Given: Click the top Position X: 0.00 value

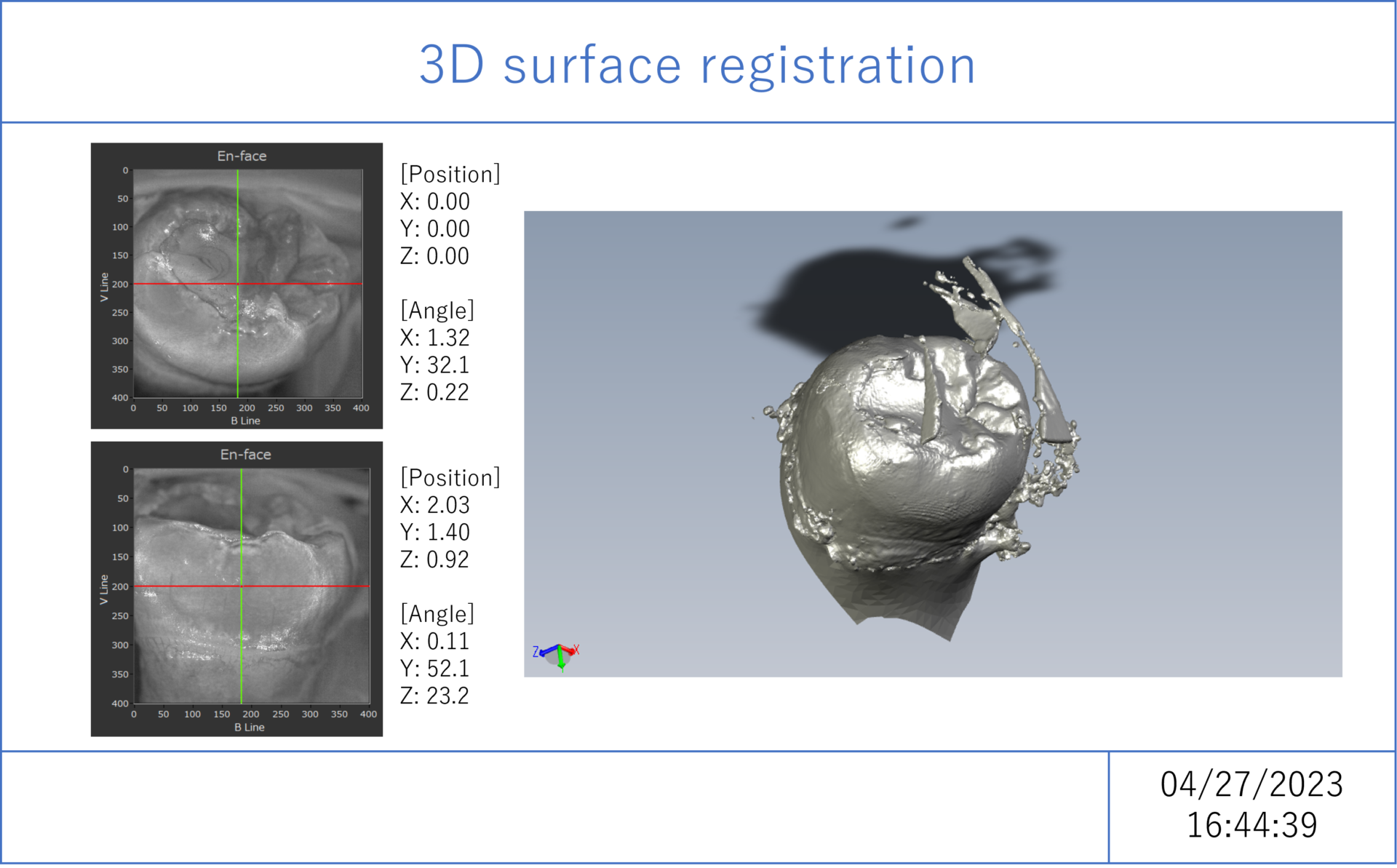Looking at the screenshot, I should [x=434, y=202].
